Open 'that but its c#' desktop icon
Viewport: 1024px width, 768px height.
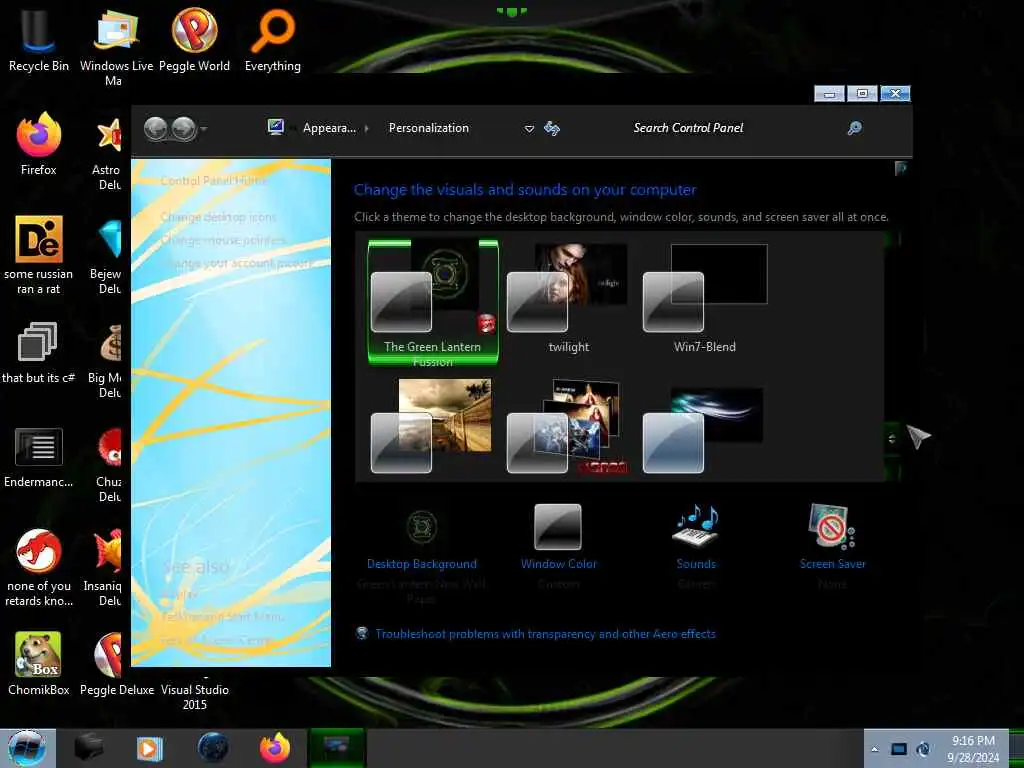tap(39, 353)
